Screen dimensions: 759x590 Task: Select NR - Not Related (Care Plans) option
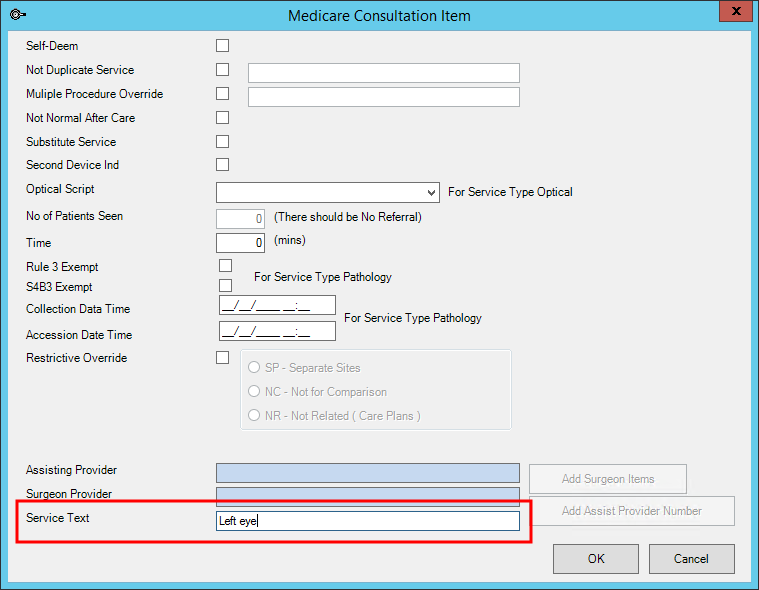(x=254, y=415)
